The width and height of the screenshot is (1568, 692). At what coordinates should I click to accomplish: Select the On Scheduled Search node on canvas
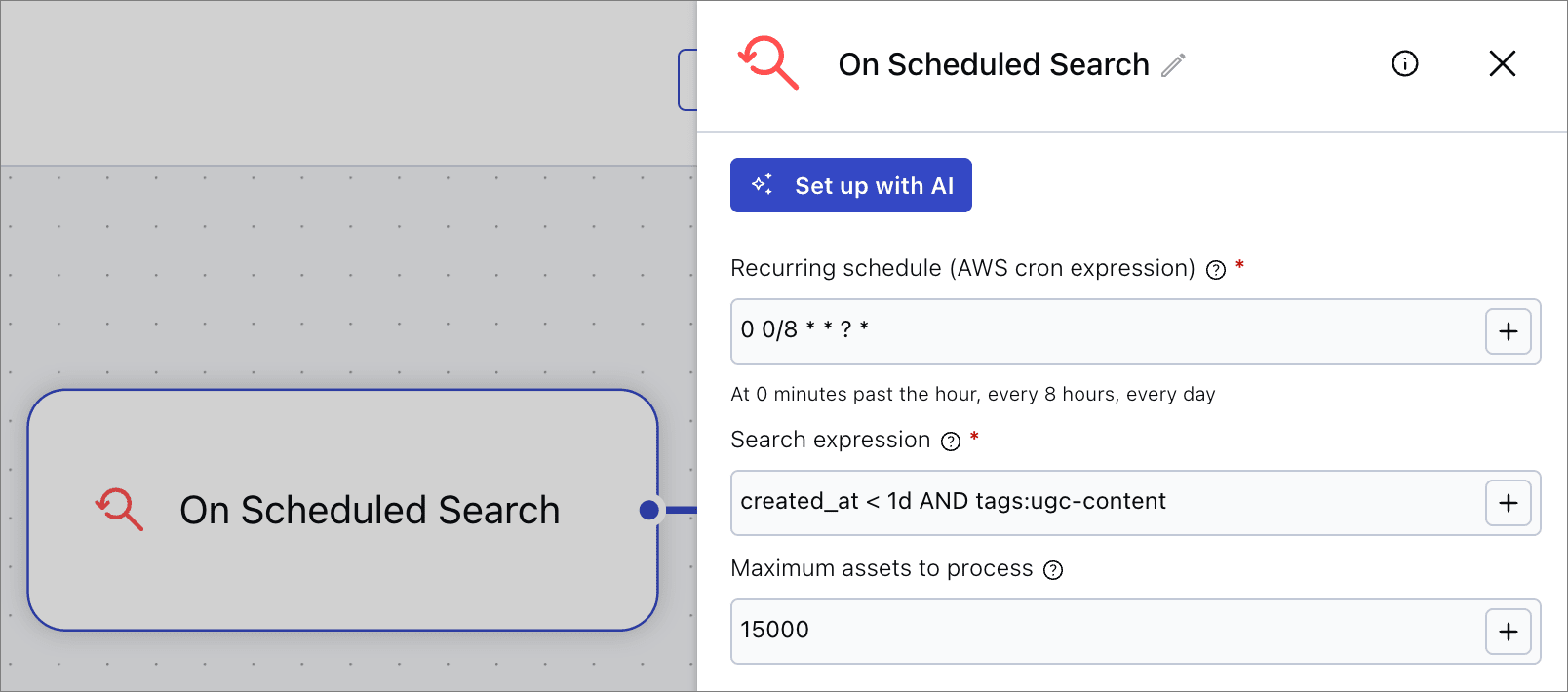(x=341, y=575)
